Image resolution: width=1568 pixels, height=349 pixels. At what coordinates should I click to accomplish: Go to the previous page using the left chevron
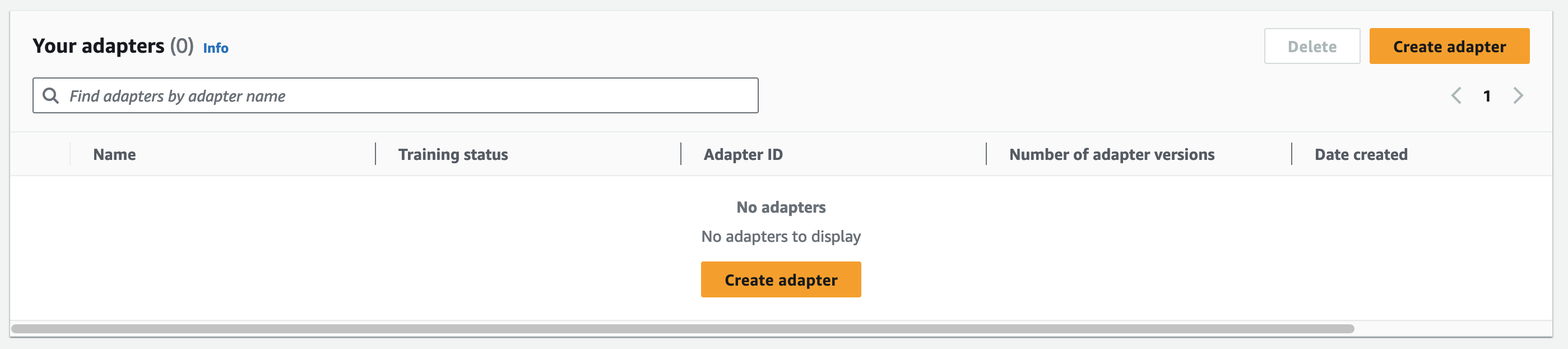click(x=1456, y=95)
